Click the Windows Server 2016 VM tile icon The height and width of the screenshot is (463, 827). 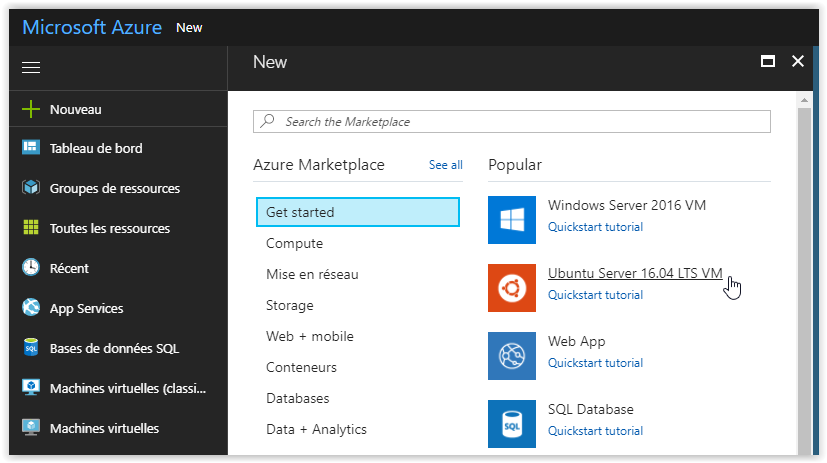[x=512, y=220]
